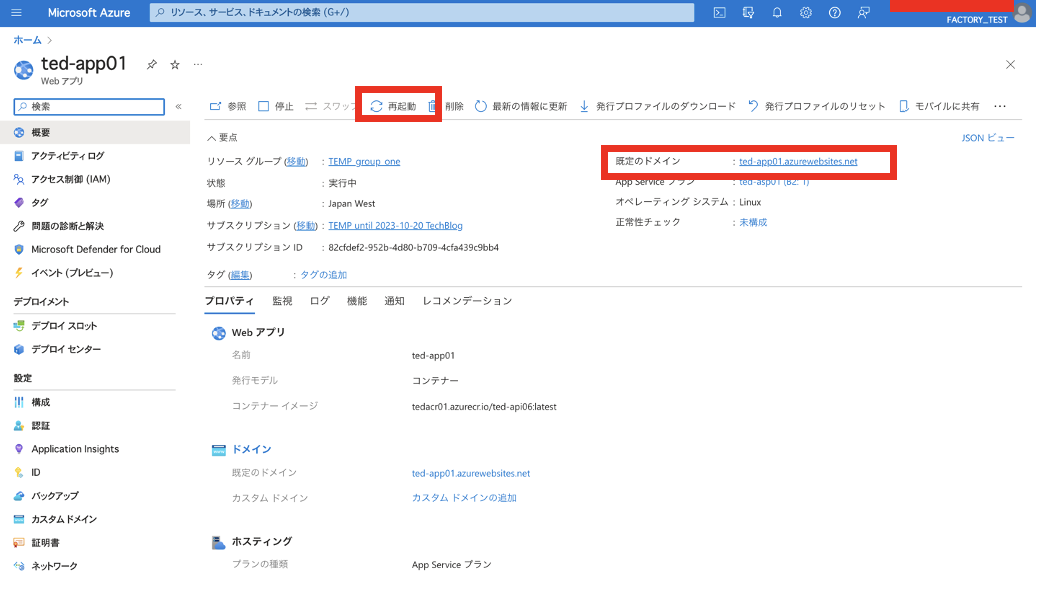Click 未構成 health check link

[753, 222]
